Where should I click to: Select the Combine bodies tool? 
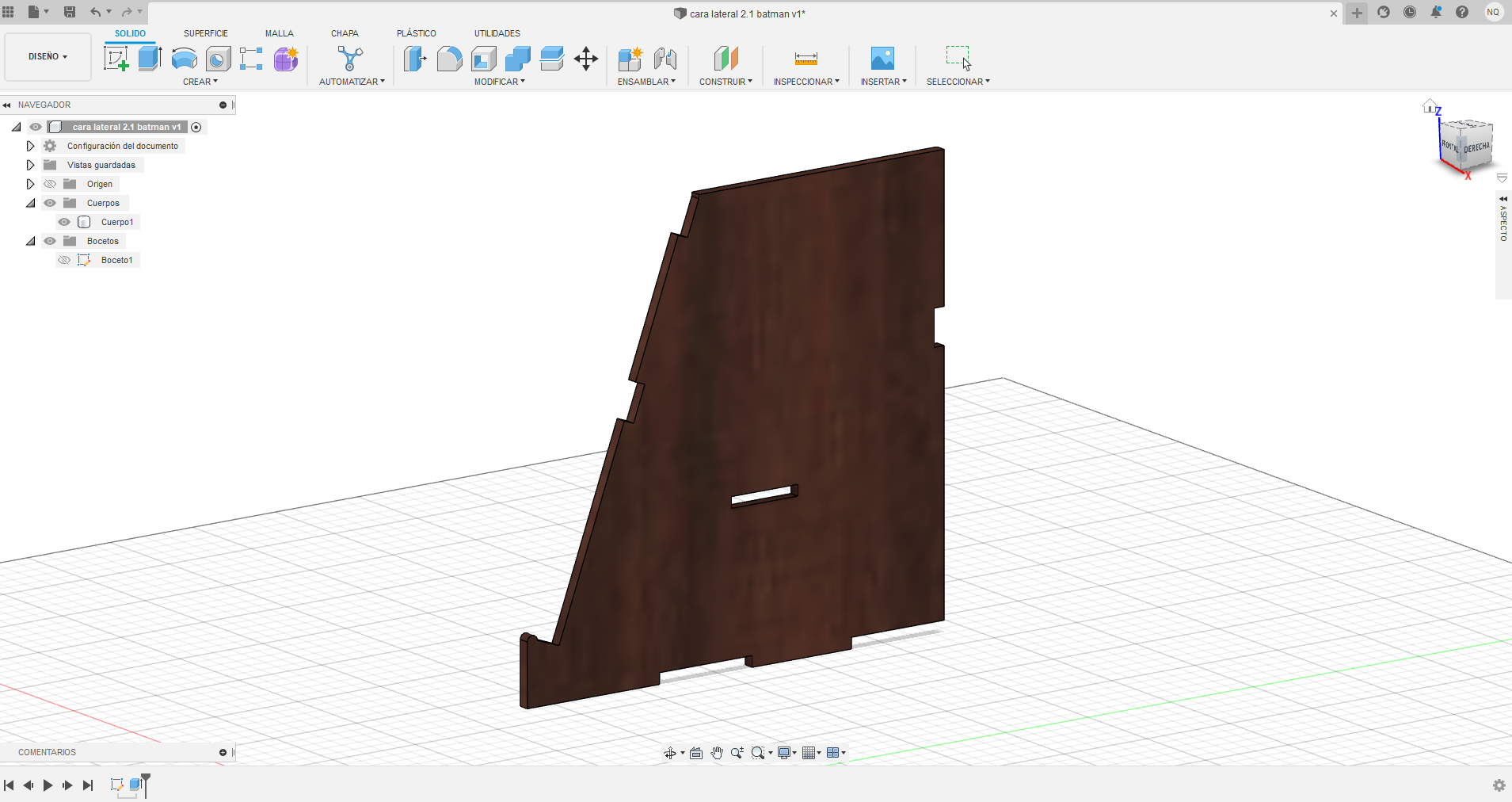(x=518, y=59)
